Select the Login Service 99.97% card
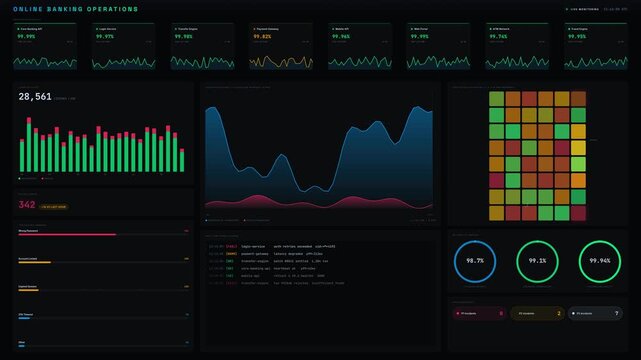 click(x=123, y=47)
